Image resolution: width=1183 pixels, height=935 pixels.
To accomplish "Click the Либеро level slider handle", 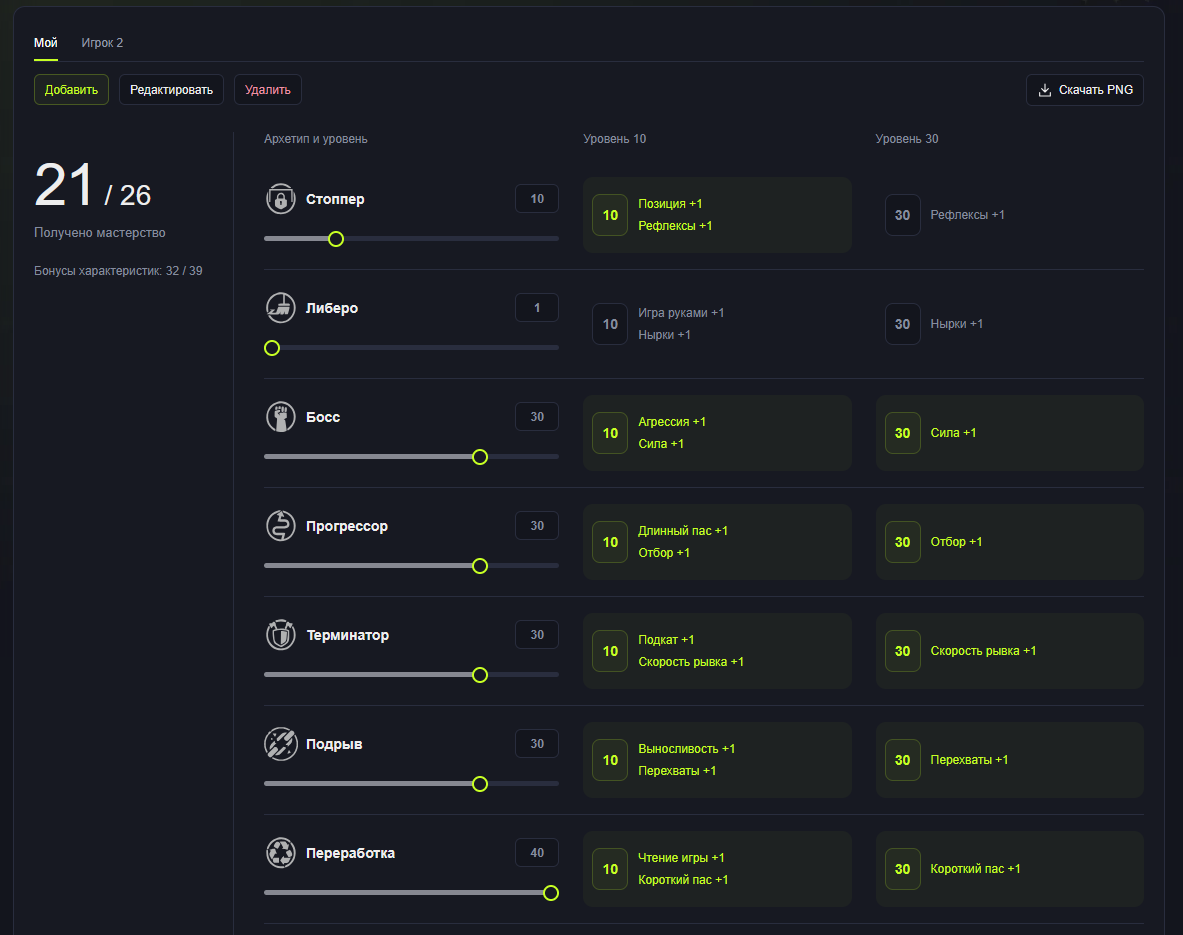I will pos(272,348).
